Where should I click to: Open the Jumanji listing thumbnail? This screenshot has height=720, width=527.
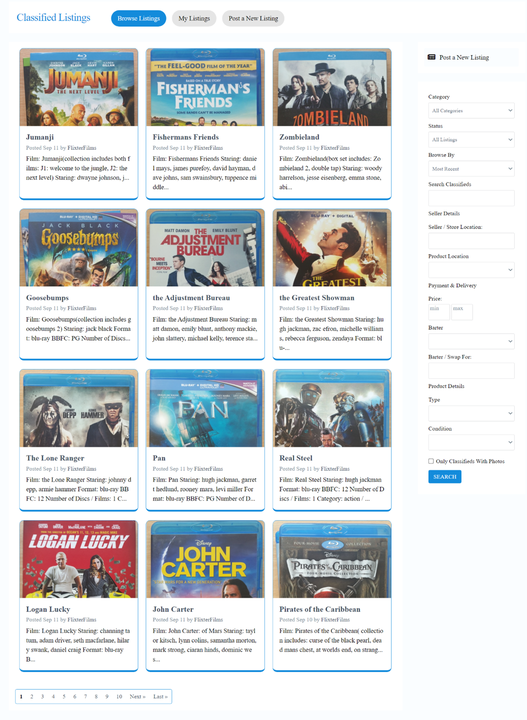[x=78, y=87]
